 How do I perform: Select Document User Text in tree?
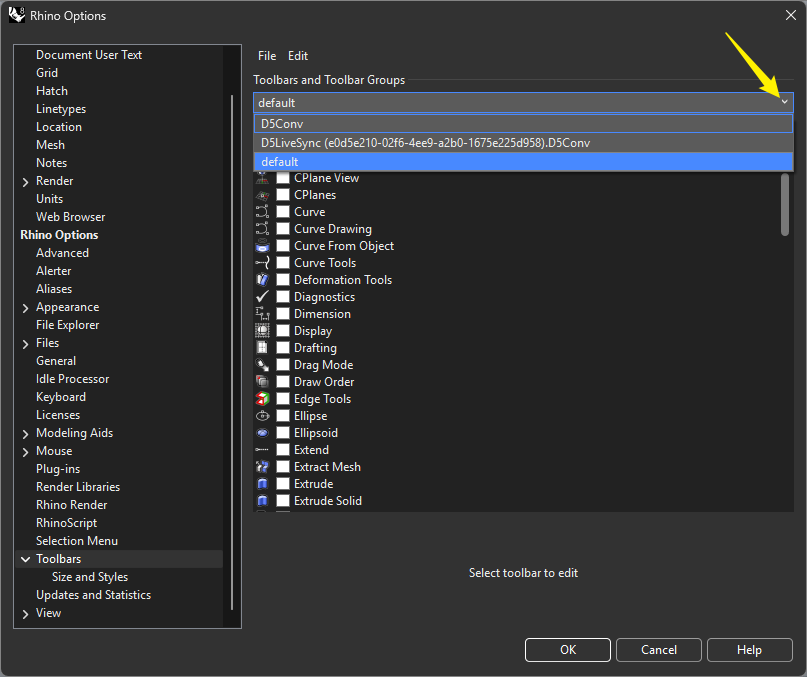pos(89,55)
